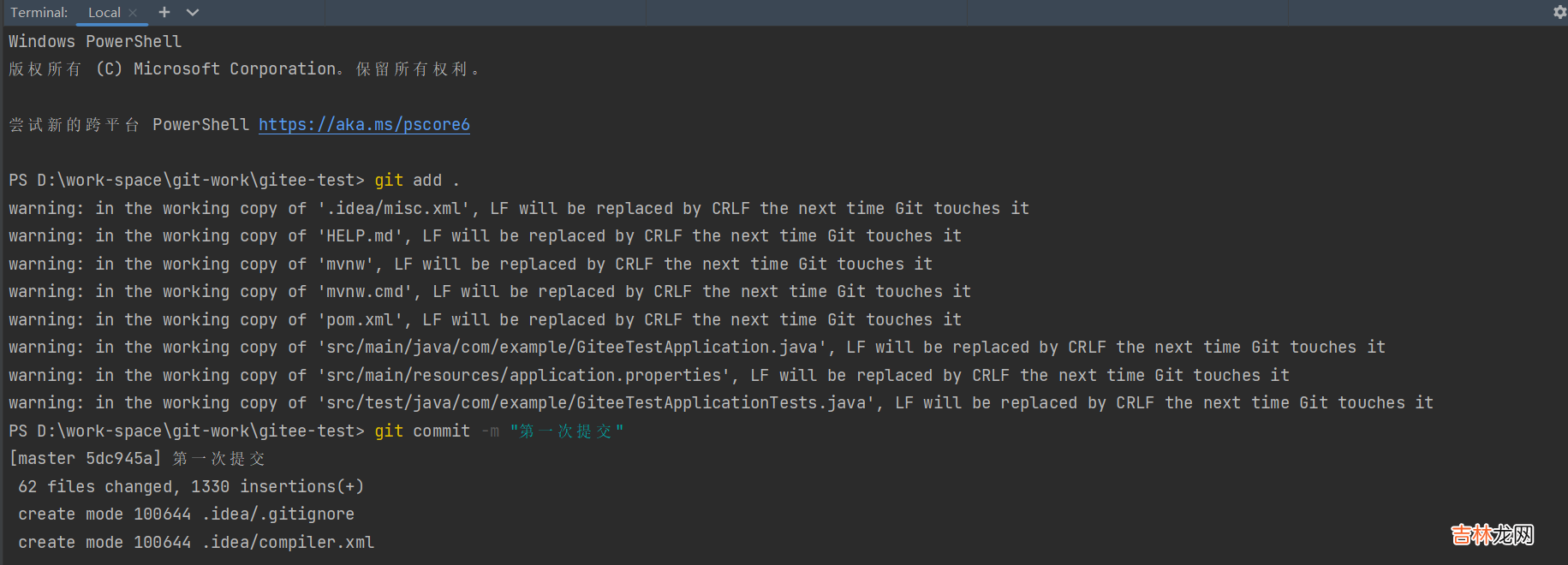
Task: Close the Local terminal tab
Action: [133, 13]
